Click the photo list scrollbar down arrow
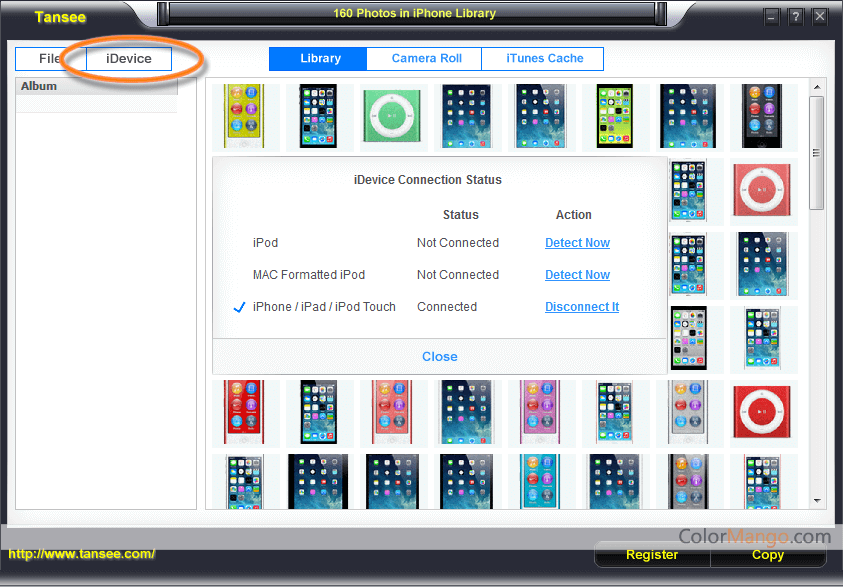This screenshot has height=587, width=843. 817,500
